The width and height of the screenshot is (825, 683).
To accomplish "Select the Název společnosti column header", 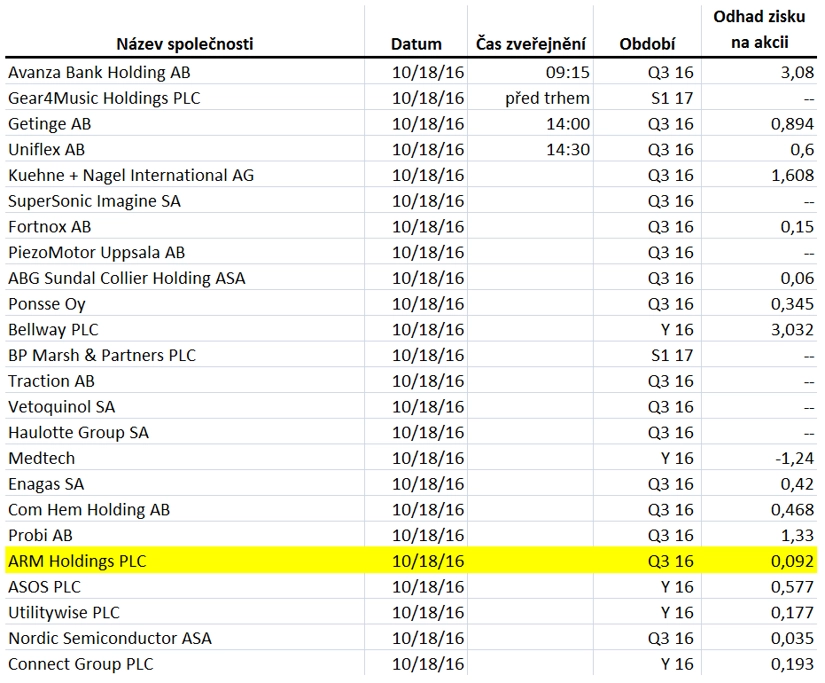I will pyautogui.click(x=185, y=44).
